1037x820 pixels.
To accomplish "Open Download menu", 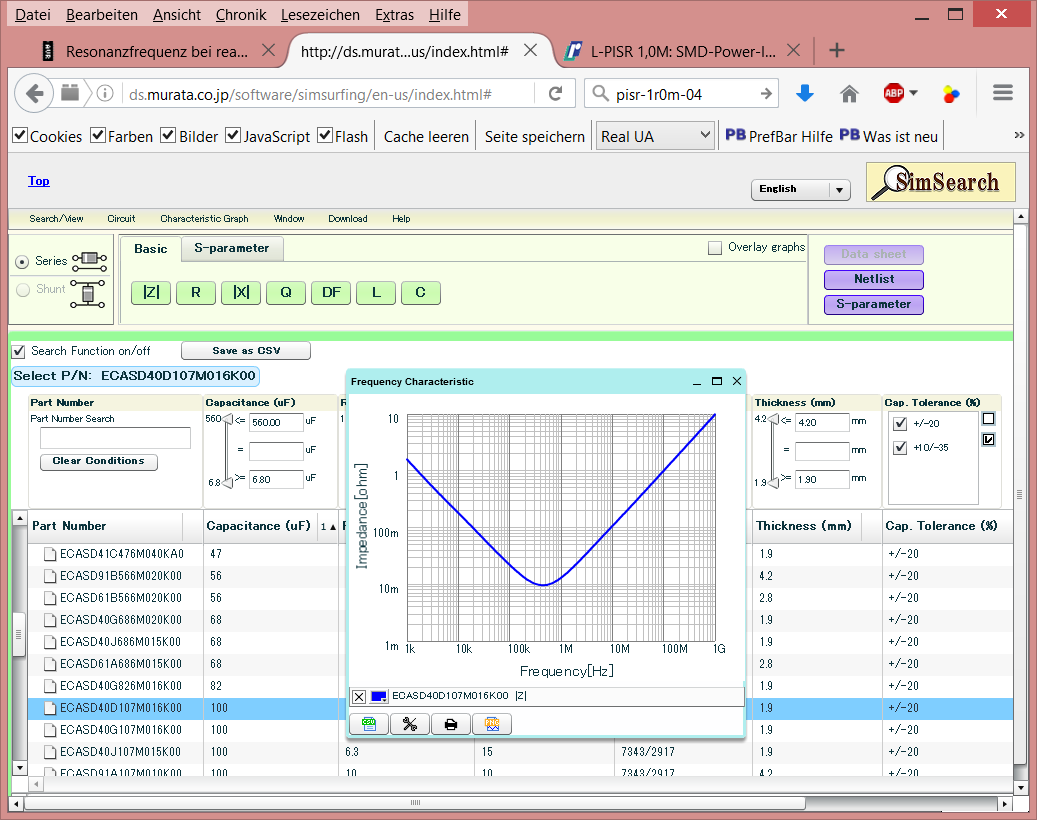I will click(x=348, y=219).
